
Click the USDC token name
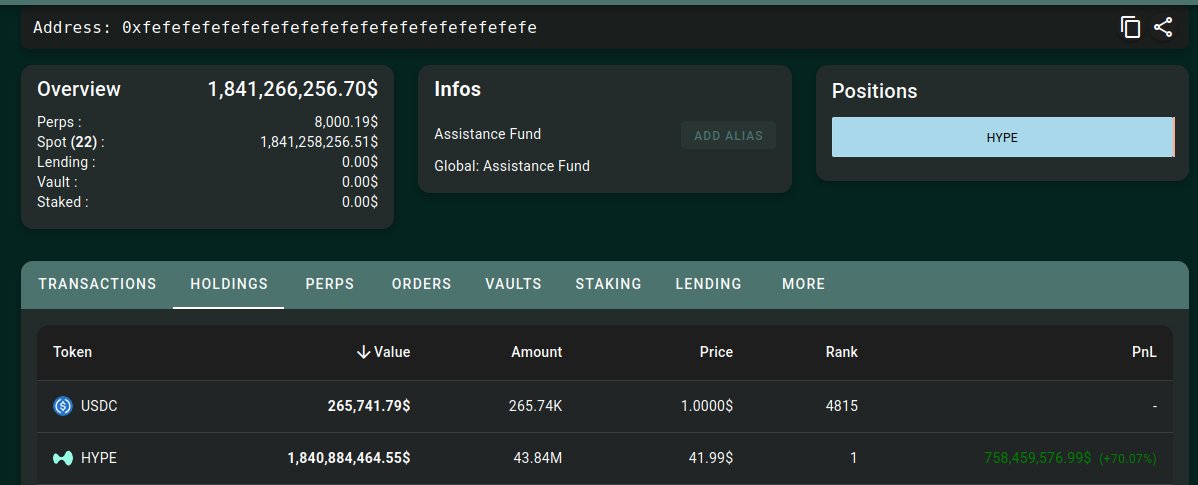99,406
